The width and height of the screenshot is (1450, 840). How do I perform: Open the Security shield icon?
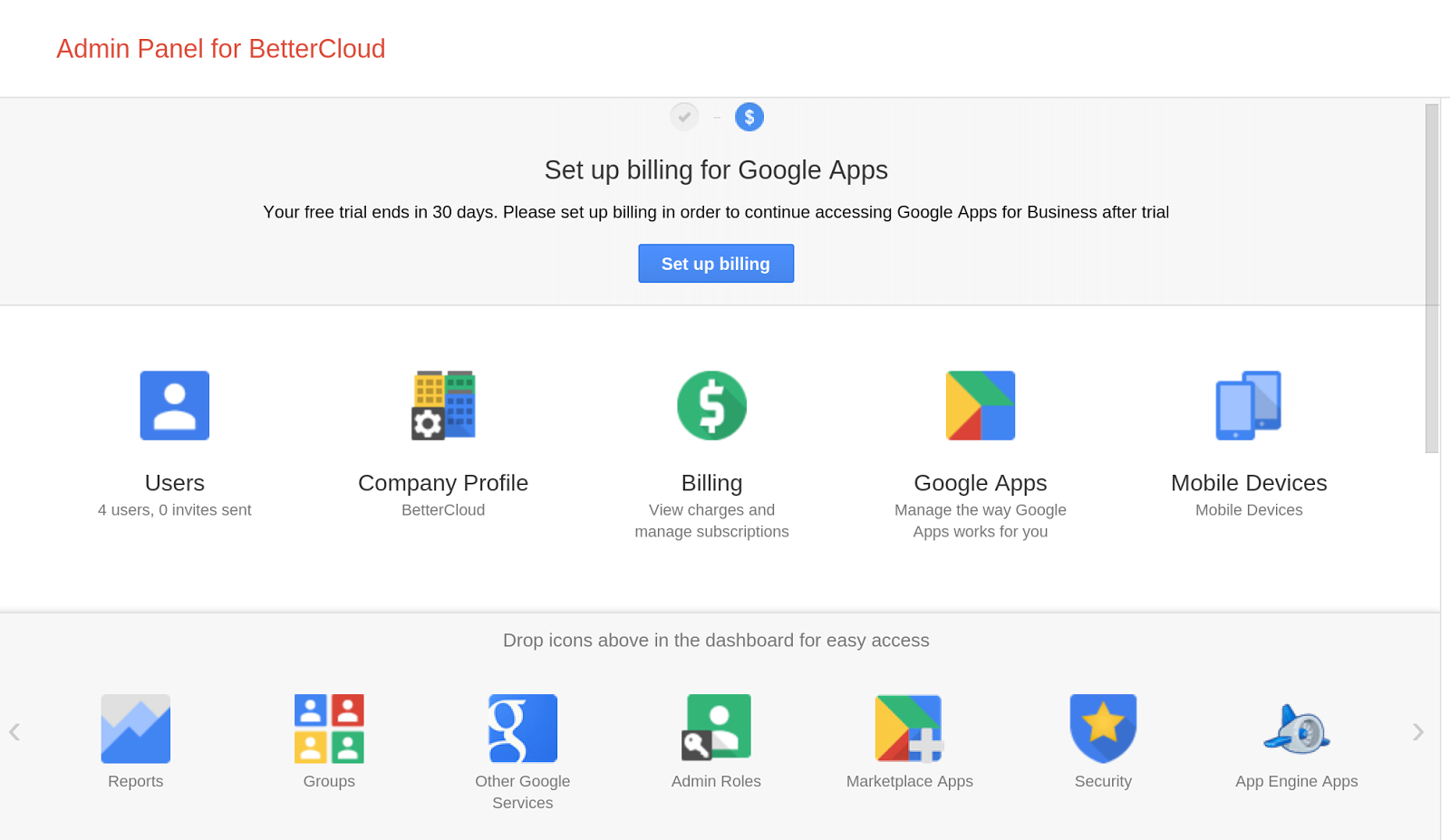click(1103, 729)
